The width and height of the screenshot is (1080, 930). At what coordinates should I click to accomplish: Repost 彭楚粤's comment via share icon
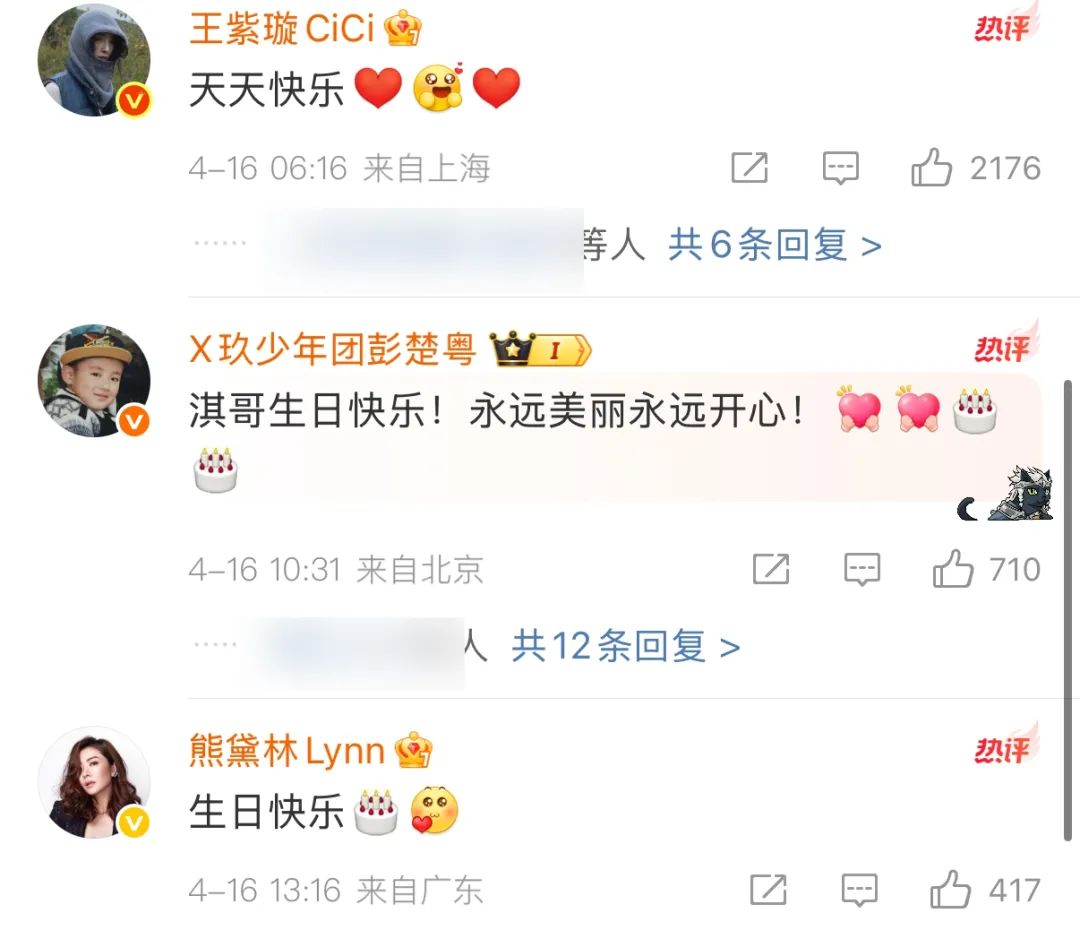(x=771, y=568)
